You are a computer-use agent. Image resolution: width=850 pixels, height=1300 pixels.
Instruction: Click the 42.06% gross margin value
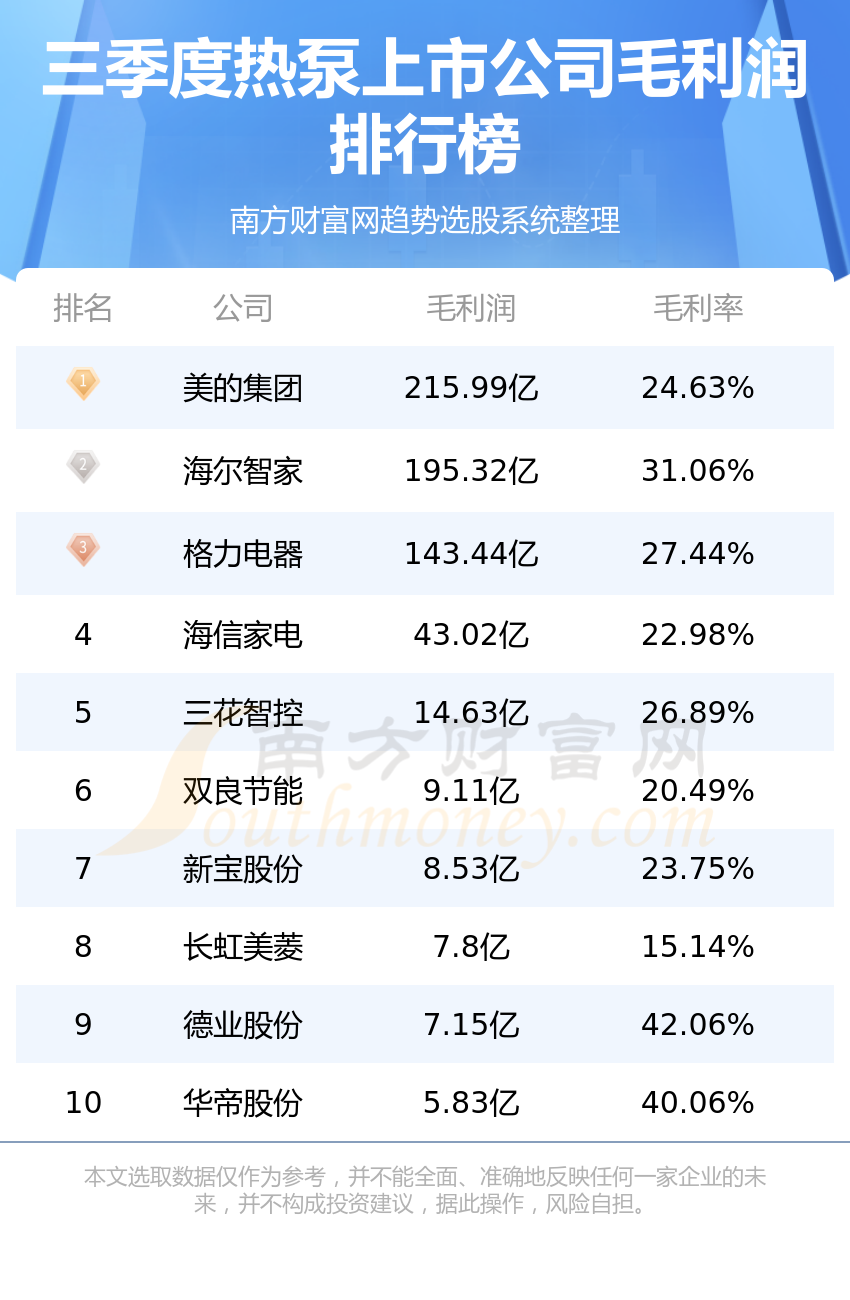(x=698, y=1025)
